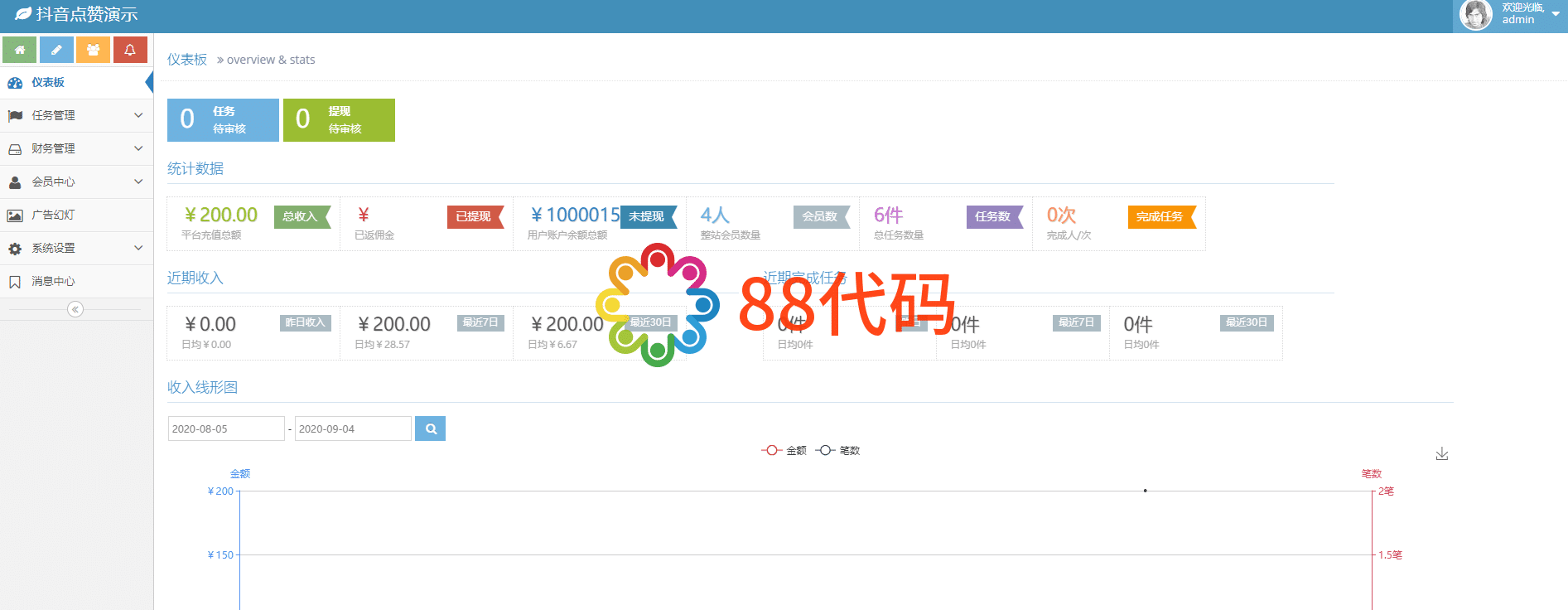The width and height of the screenshot is (1568, 610).
Task: Click the bookmark icon beside 消息中心
Action: [15, 282]
